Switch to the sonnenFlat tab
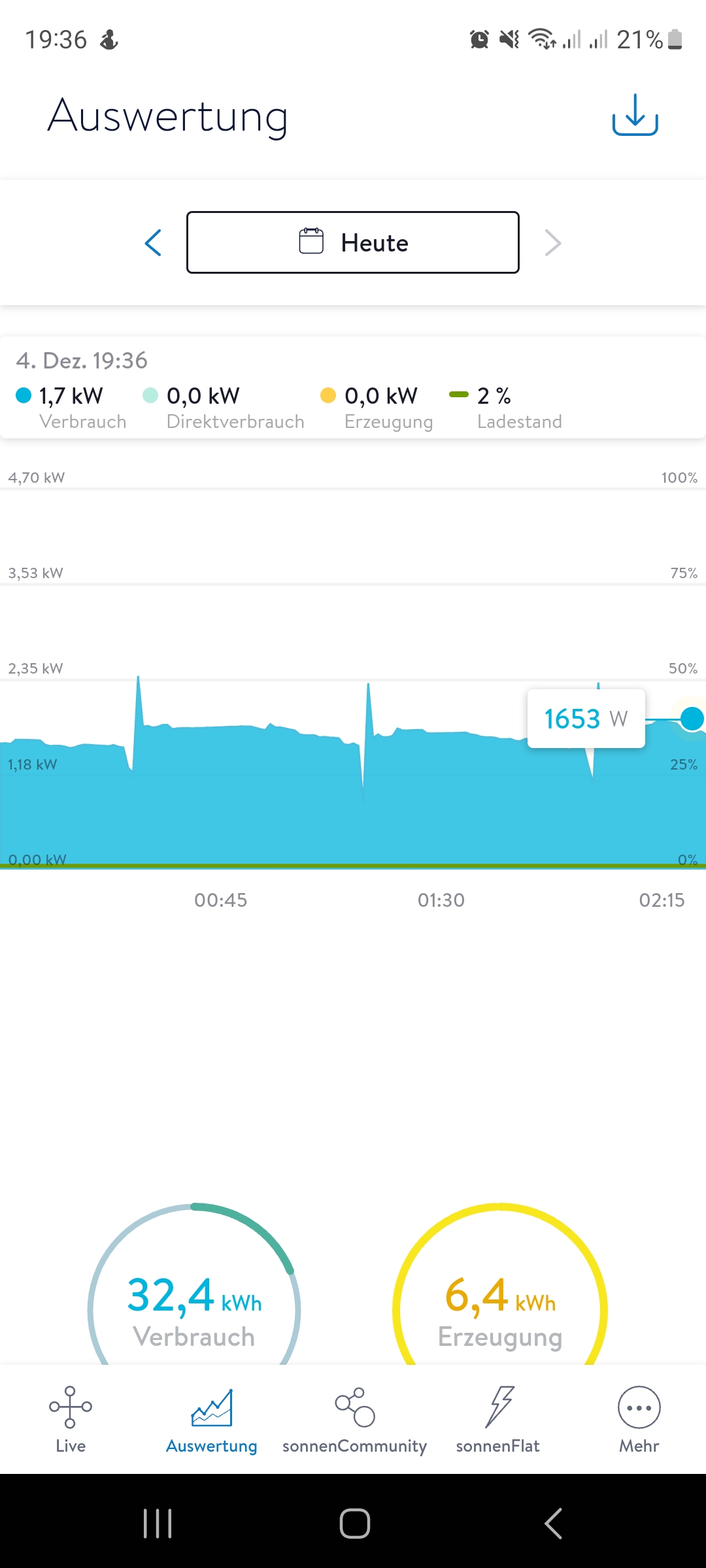This screenshot has width=706, height=1568. [x=497, y=1419]
